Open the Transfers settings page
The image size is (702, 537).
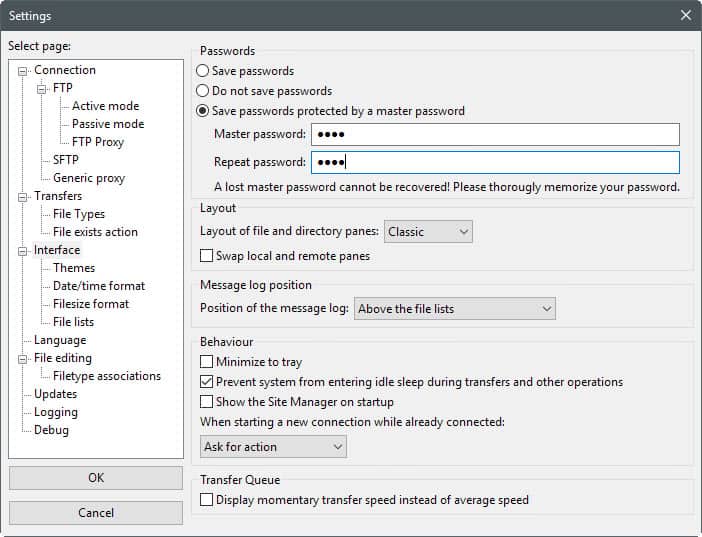58,196
